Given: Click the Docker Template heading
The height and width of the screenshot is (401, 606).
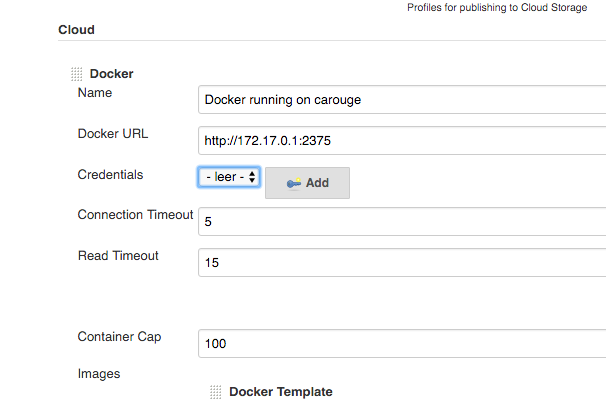Looking at the screenshot, I should [280, 392].
